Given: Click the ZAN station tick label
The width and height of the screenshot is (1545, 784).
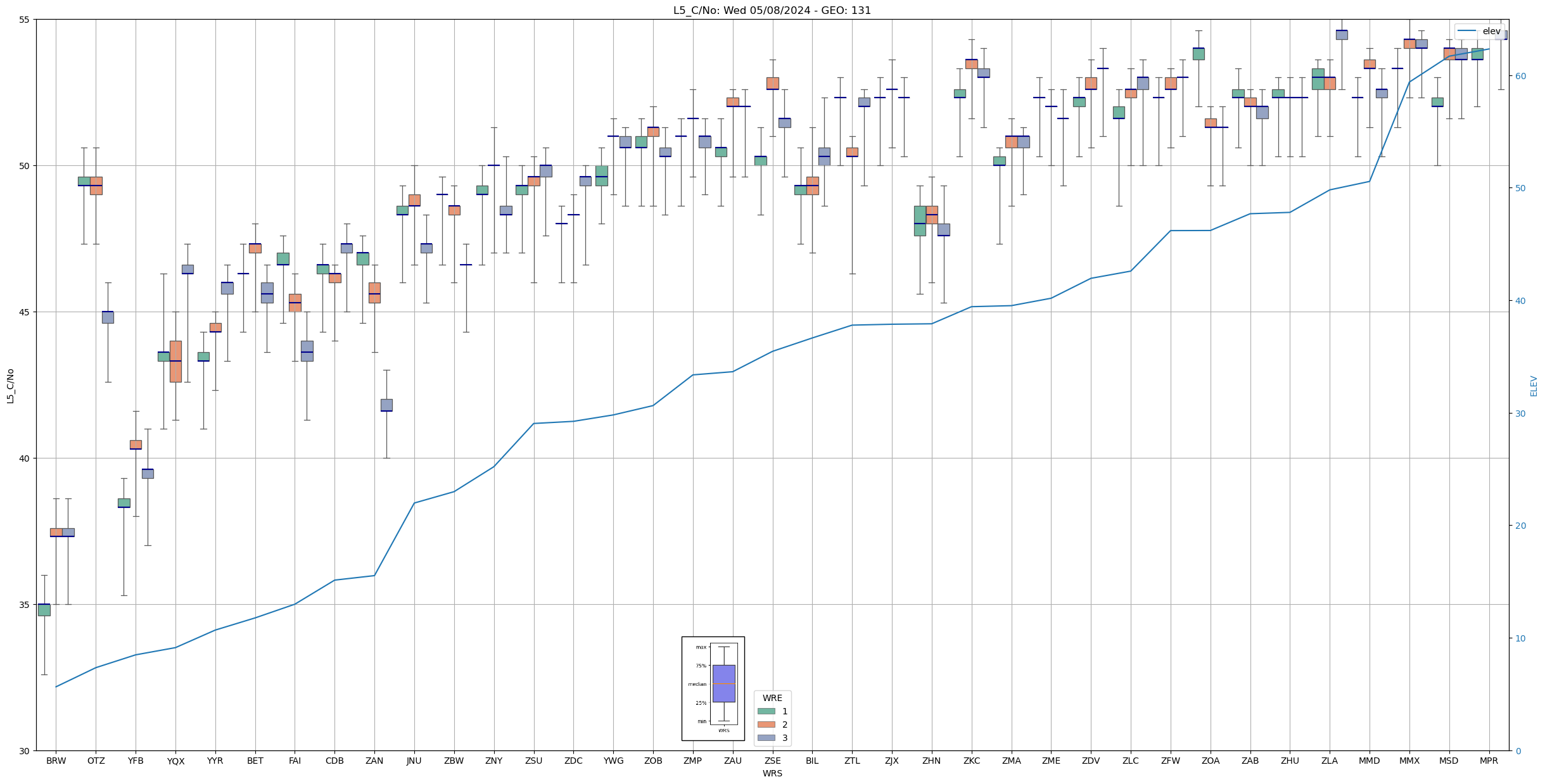Looking at the screenshot, I should (374, 761).
